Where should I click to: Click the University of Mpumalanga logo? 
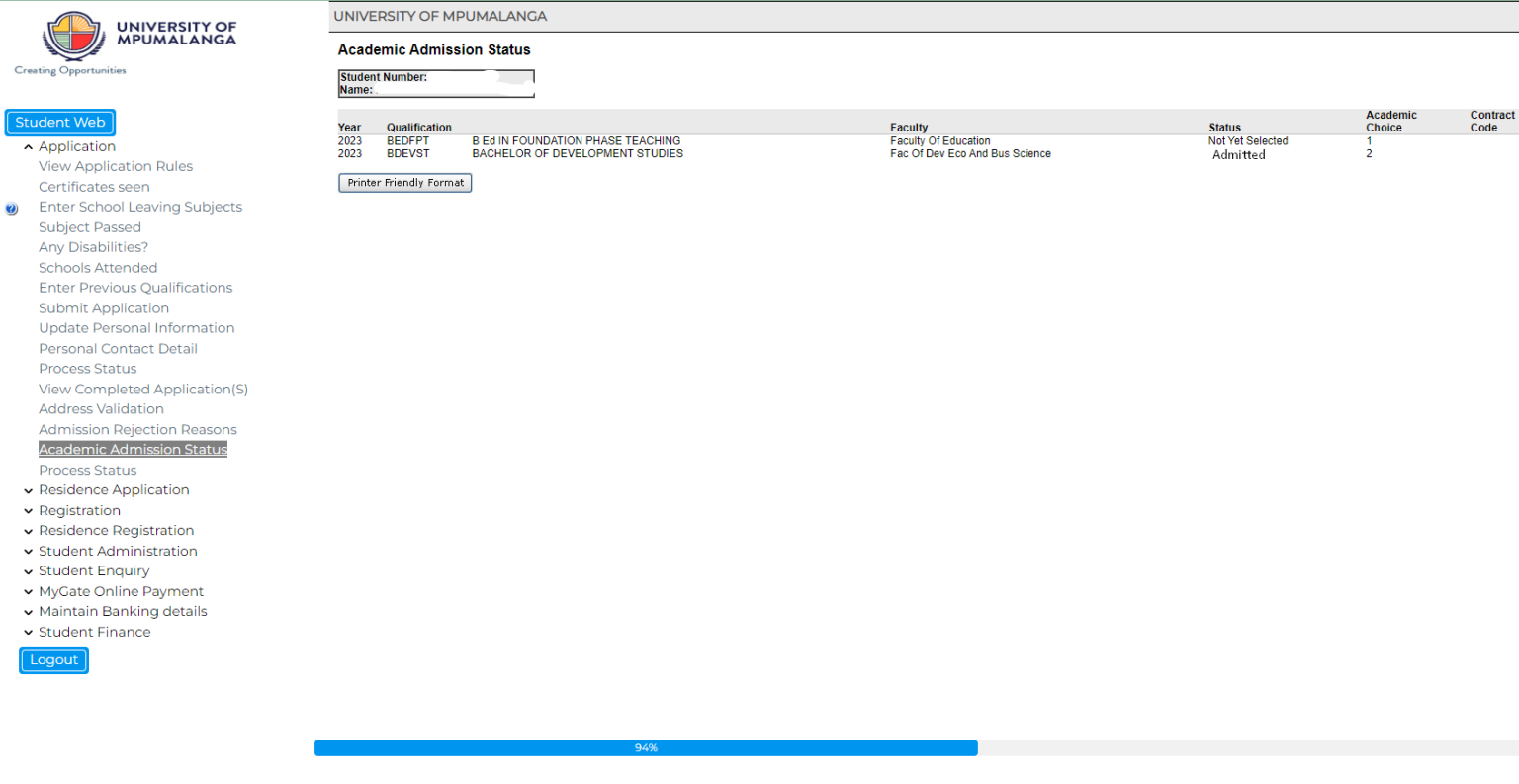(126, 44)
